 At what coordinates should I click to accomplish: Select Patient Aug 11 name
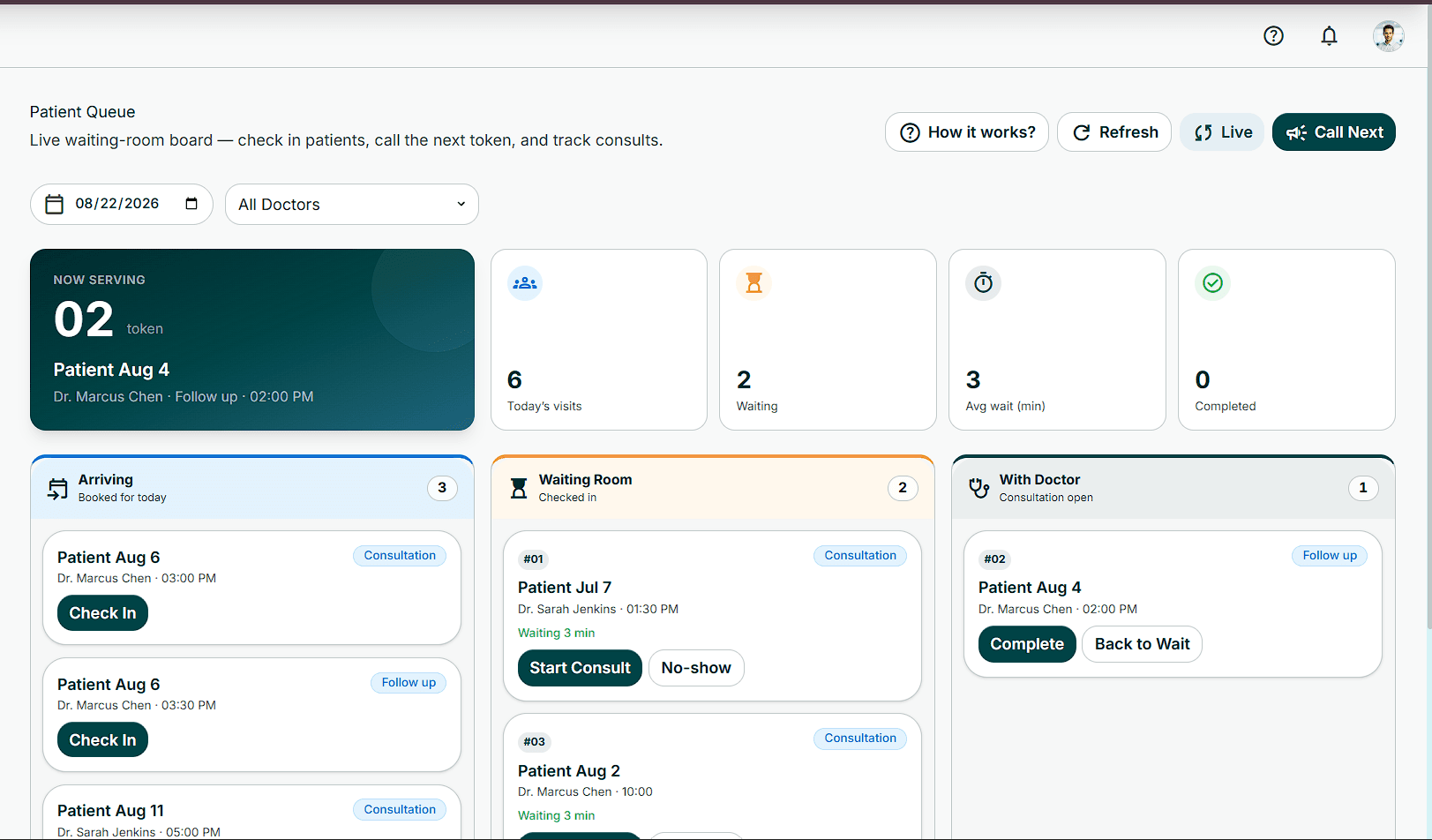click(x=110, y=811)
